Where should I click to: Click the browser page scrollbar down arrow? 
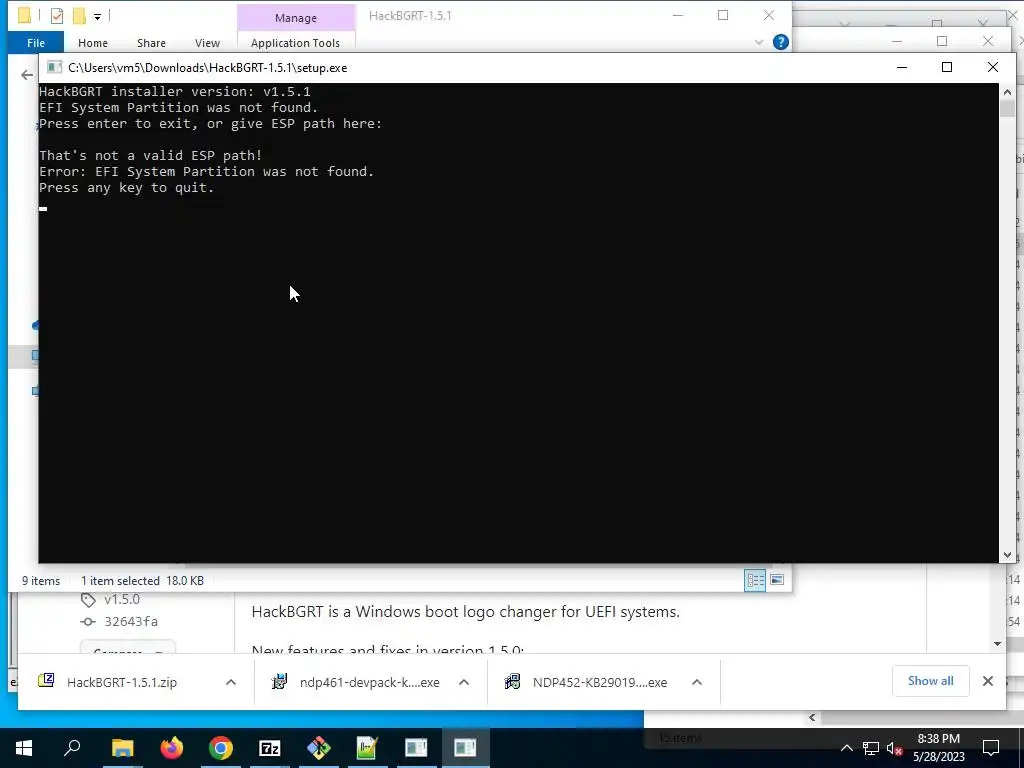[x=997, y=644]
